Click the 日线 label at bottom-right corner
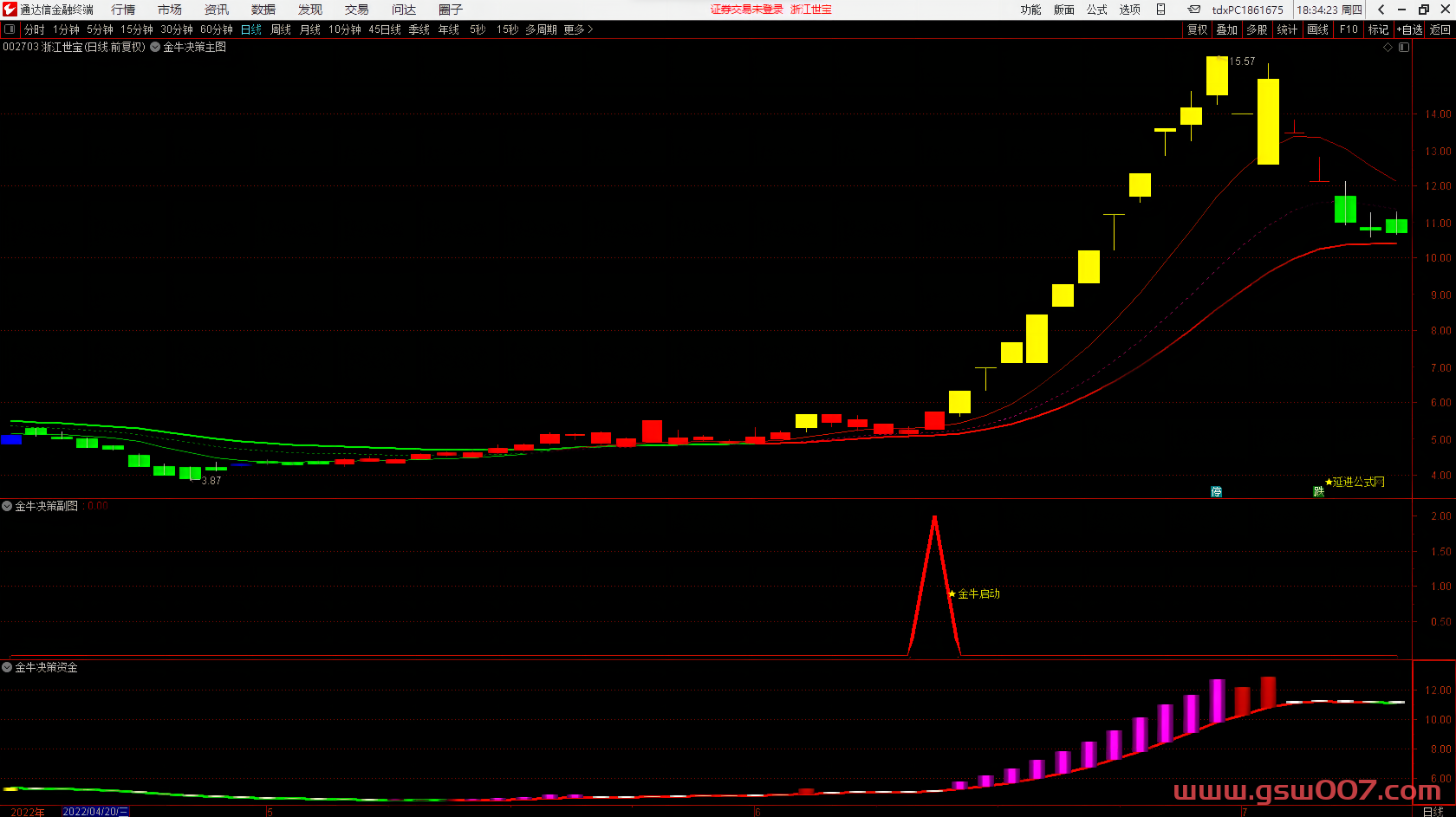1456x817 pixels. point(1433,811)
